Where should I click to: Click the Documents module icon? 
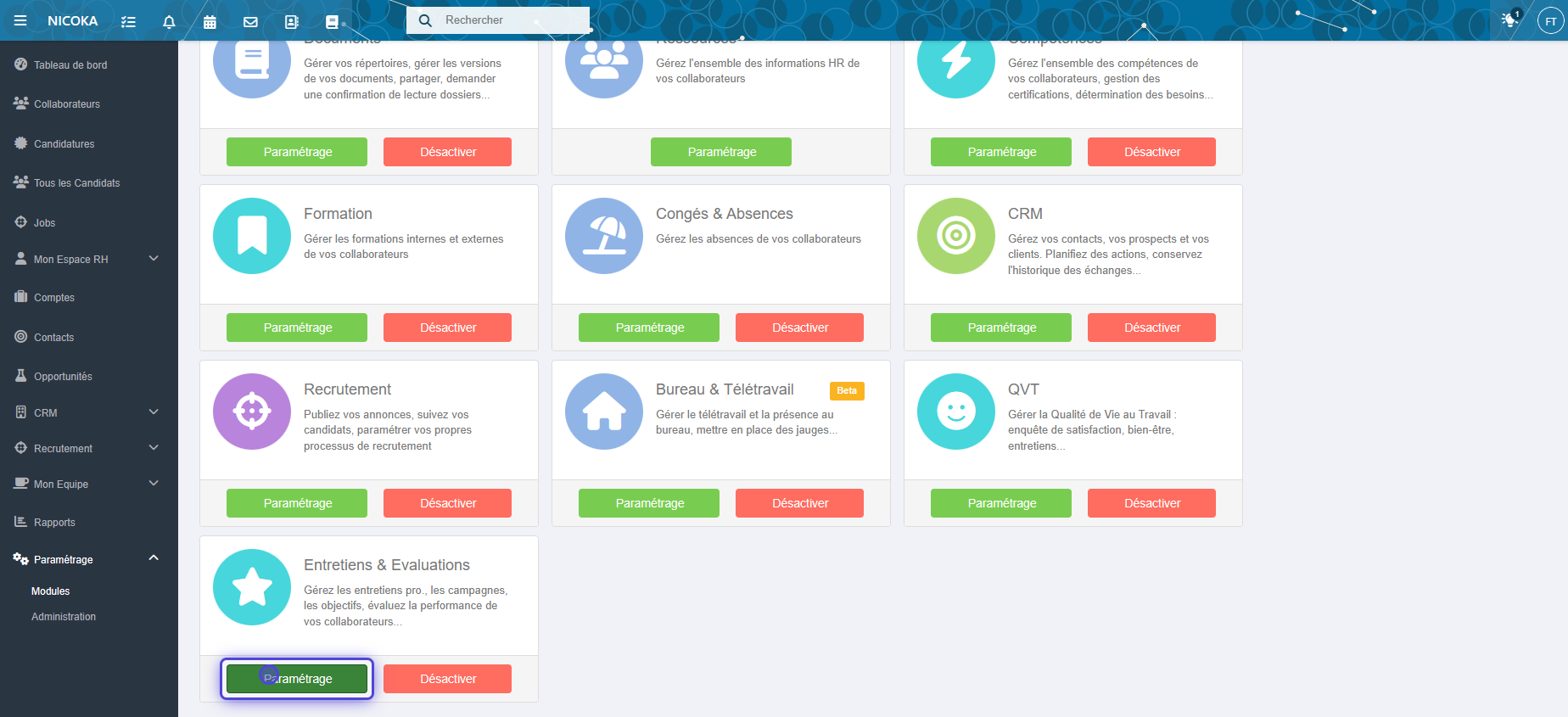coord(252,65)
